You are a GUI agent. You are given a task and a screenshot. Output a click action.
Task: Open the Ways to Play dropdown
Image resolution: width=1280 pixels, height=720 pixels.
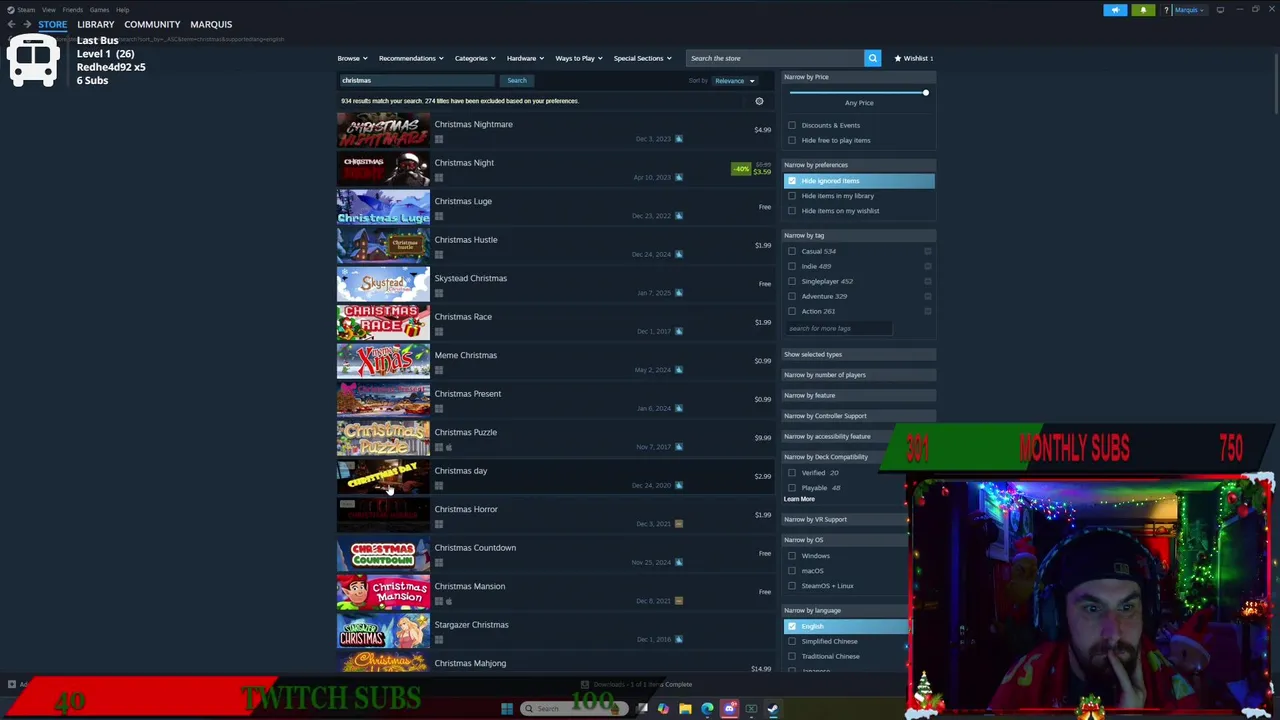pyautogui.click(x=579, y=58)
